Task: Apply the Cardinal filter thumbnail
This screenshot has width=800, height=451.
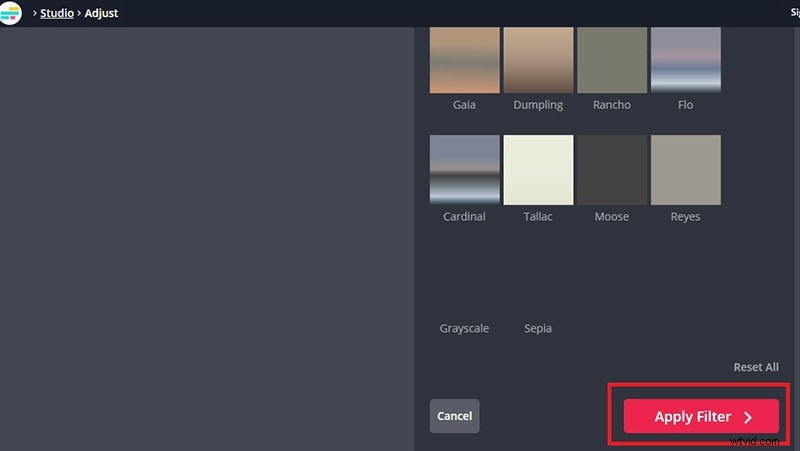Action: point(464,170)
